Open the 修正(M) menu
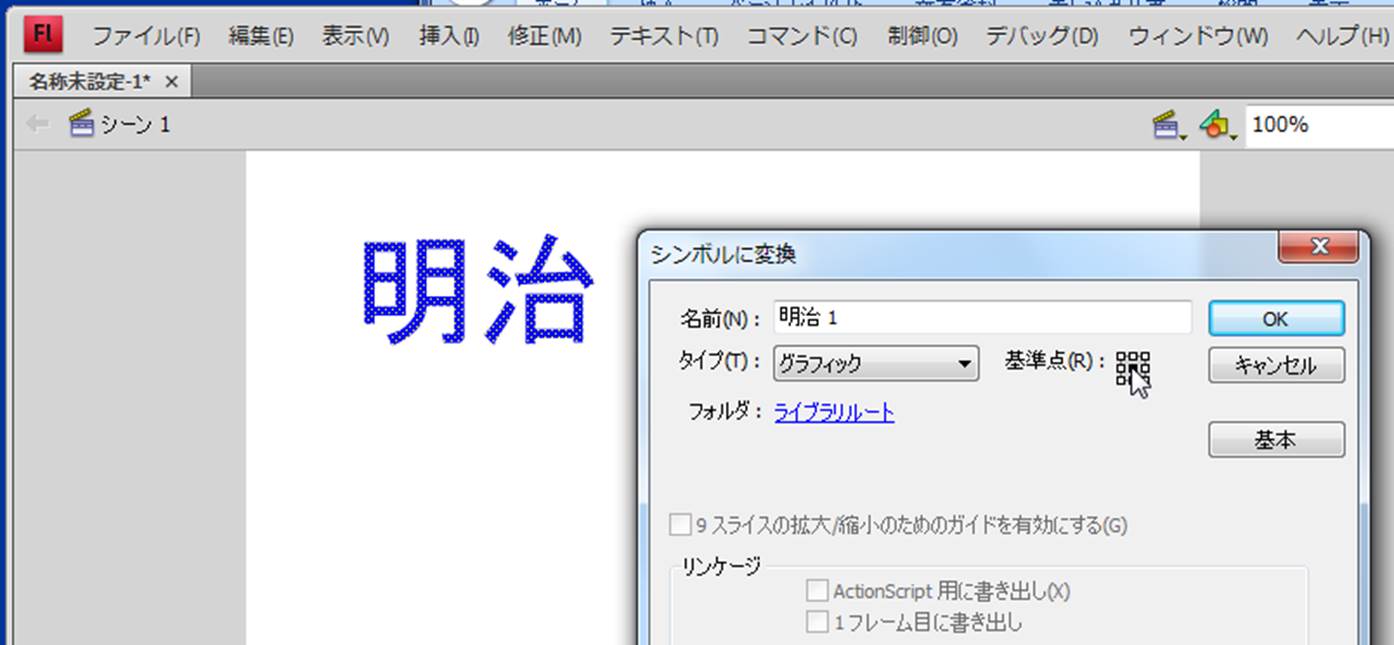This screenshot has height=645, width=1394. 544,37
